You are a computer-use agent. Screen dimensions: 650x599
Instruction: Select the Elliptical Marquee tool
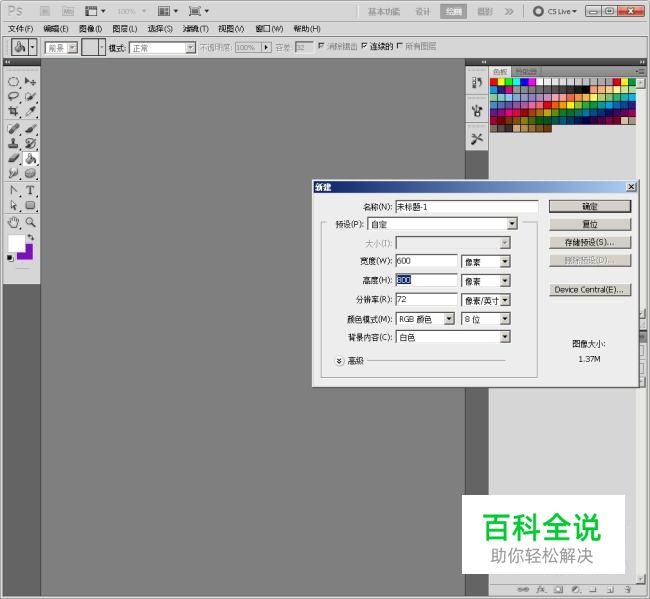[14, 81]
